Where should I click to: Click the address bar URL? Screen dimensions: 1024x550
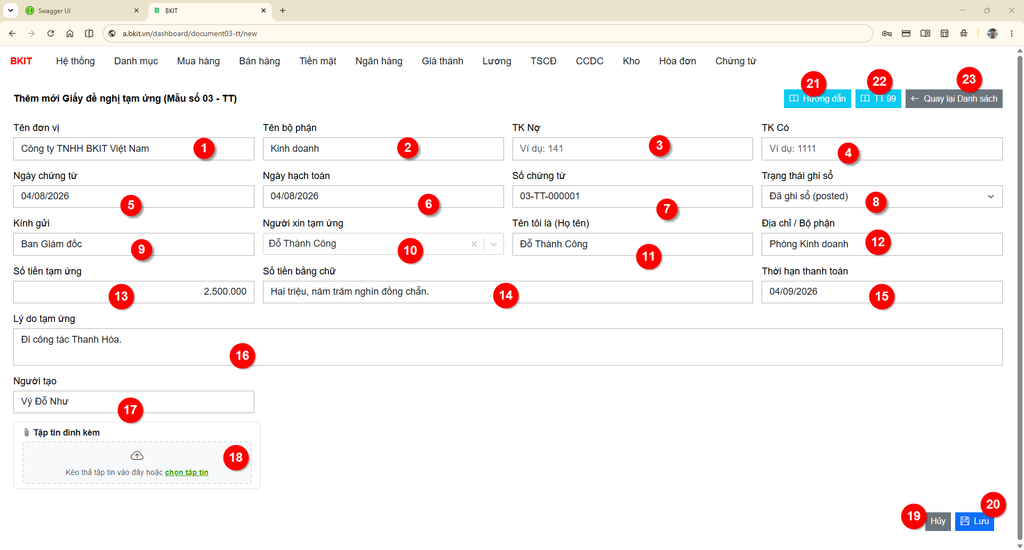click(189, 33)
